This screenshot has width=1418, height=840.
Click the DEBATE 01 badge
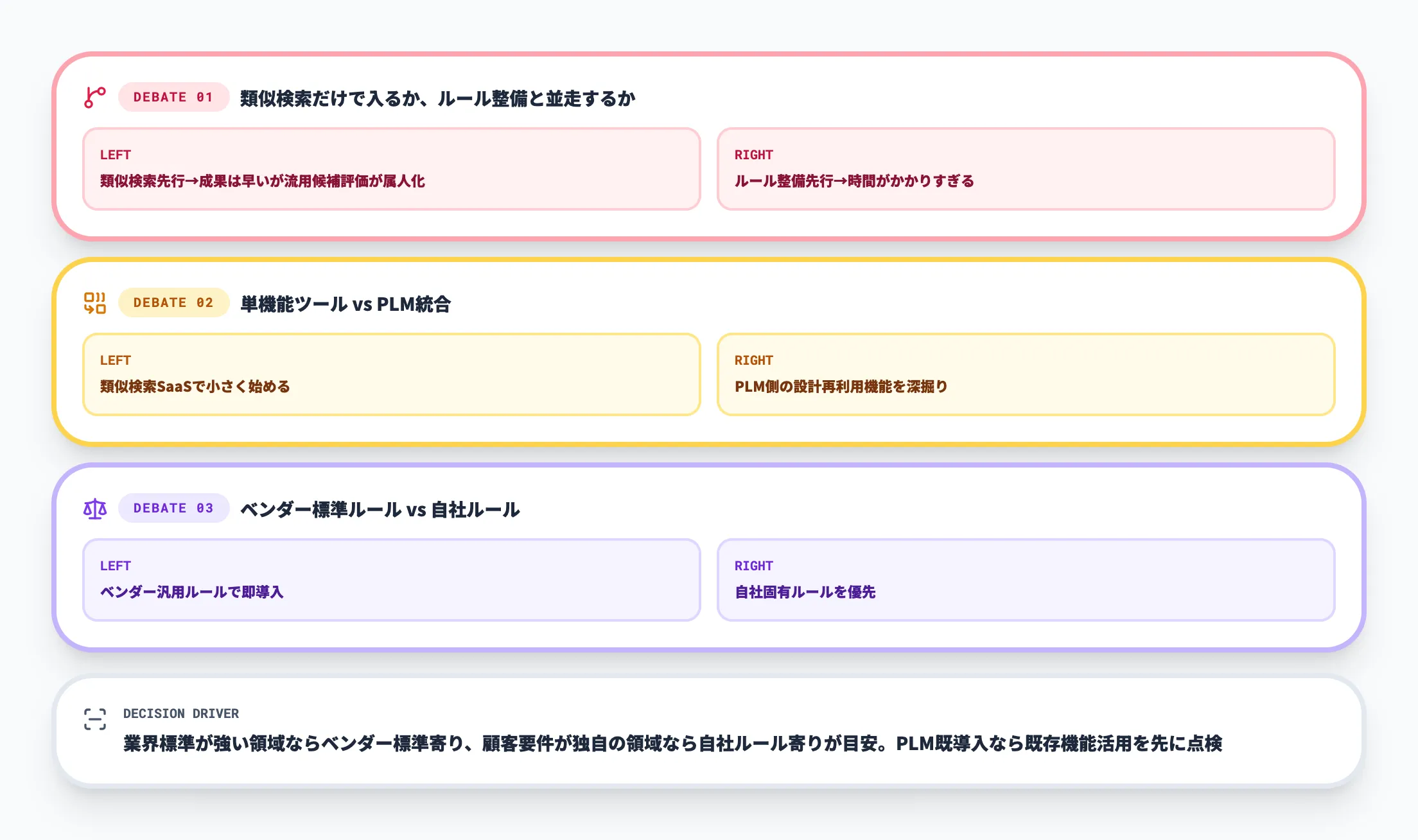173,97
